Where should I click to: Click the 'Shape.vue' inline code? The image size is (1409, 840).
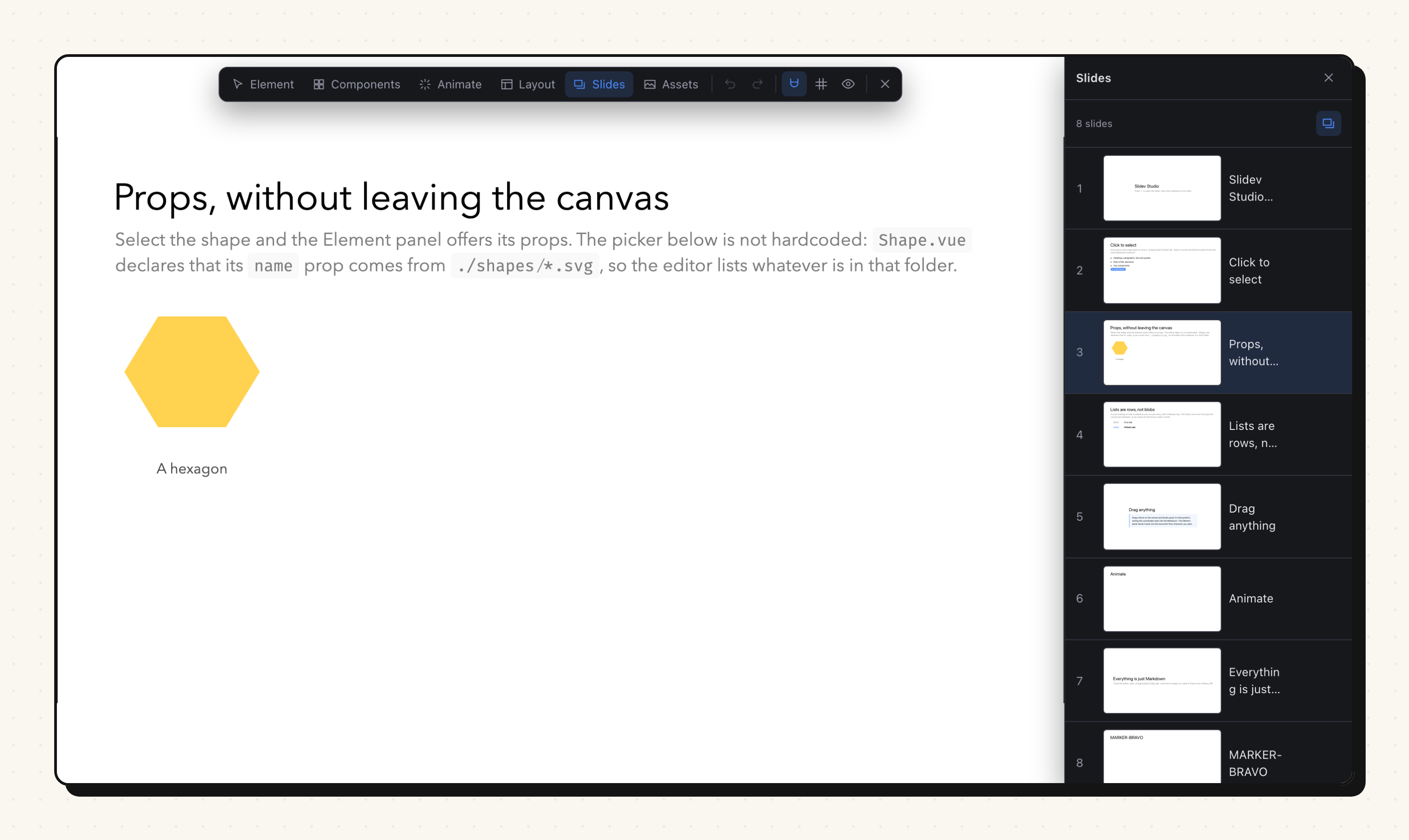pyautogui.click(x=922, y=240)
